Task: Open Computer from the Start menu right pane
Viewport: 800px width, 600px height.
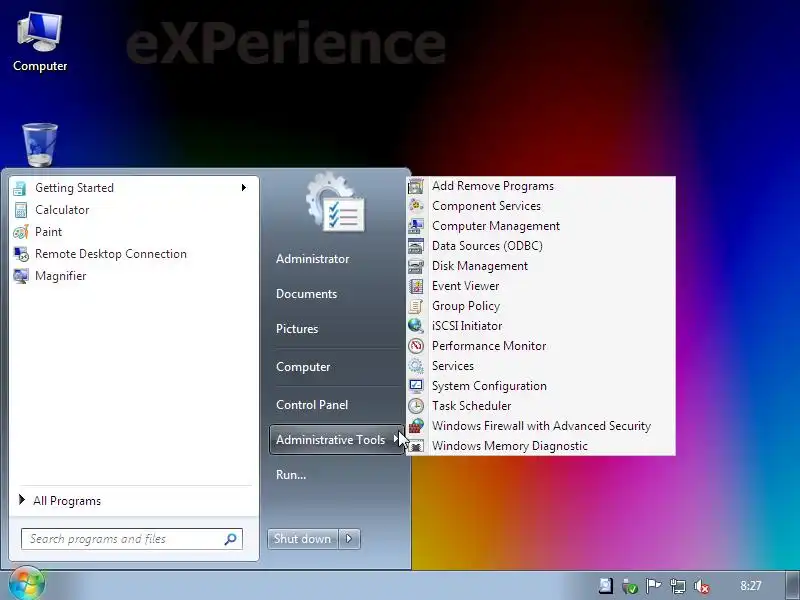Action: click(303, 367)
